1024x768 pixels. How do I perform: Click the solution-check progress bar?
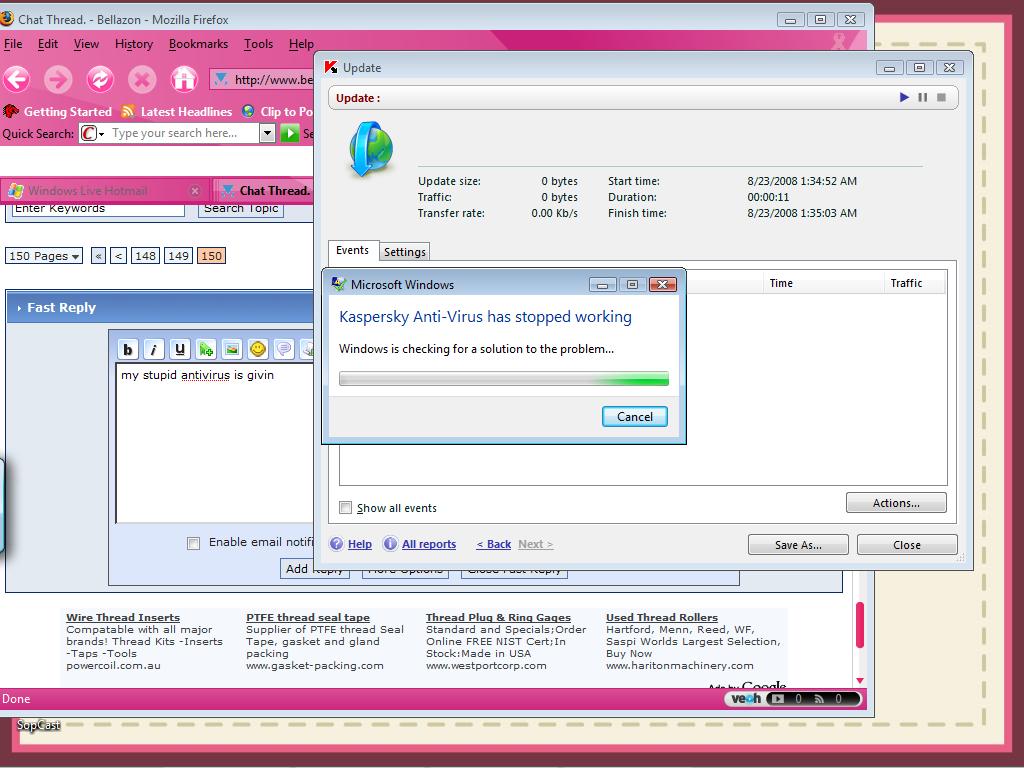504,379
